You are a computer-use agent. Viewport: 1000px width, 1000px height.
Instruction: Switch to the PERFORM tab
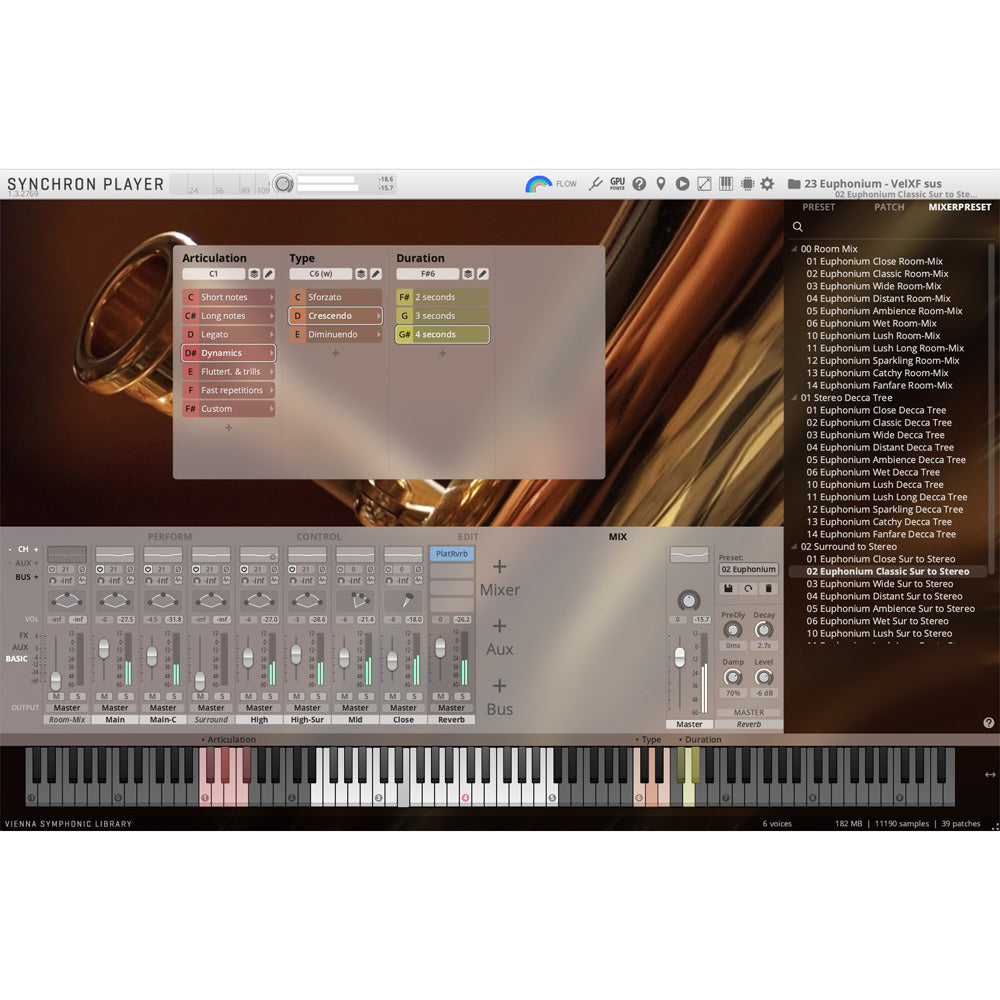[x=170, y=537]
